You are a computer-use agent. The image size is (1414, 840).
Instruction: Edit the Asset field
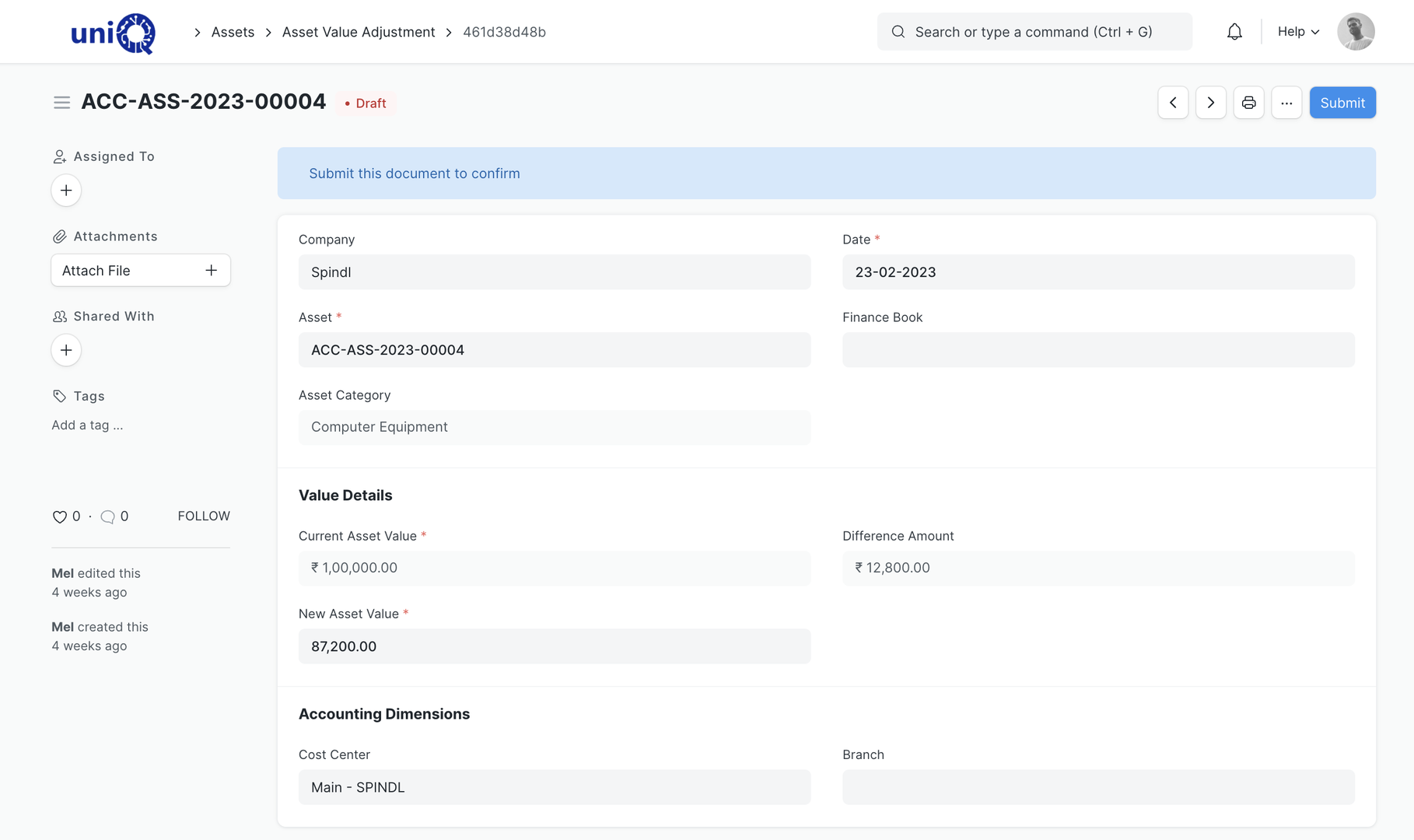[555, 350]
